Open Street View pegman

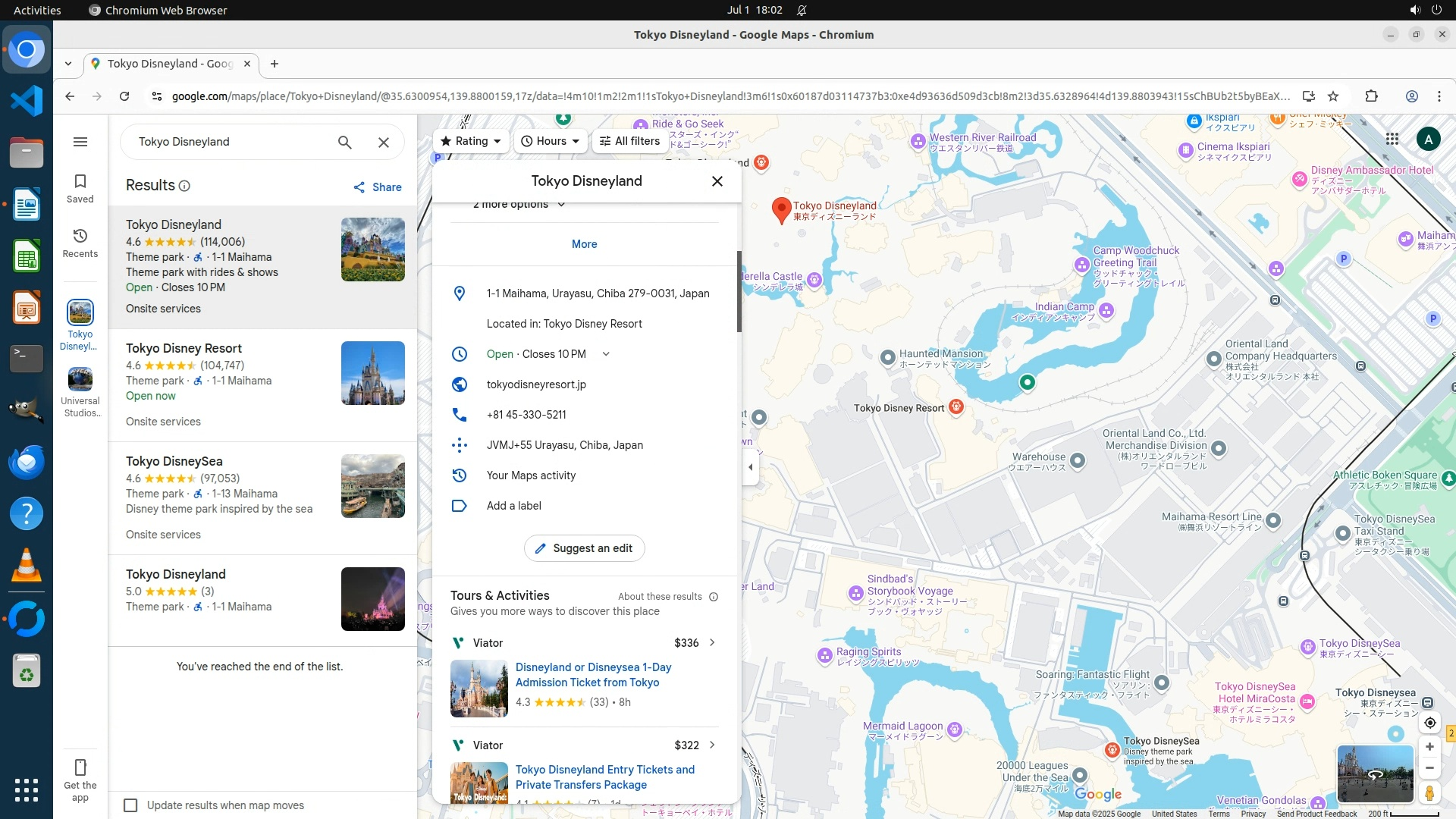[x=1429, y=793]
